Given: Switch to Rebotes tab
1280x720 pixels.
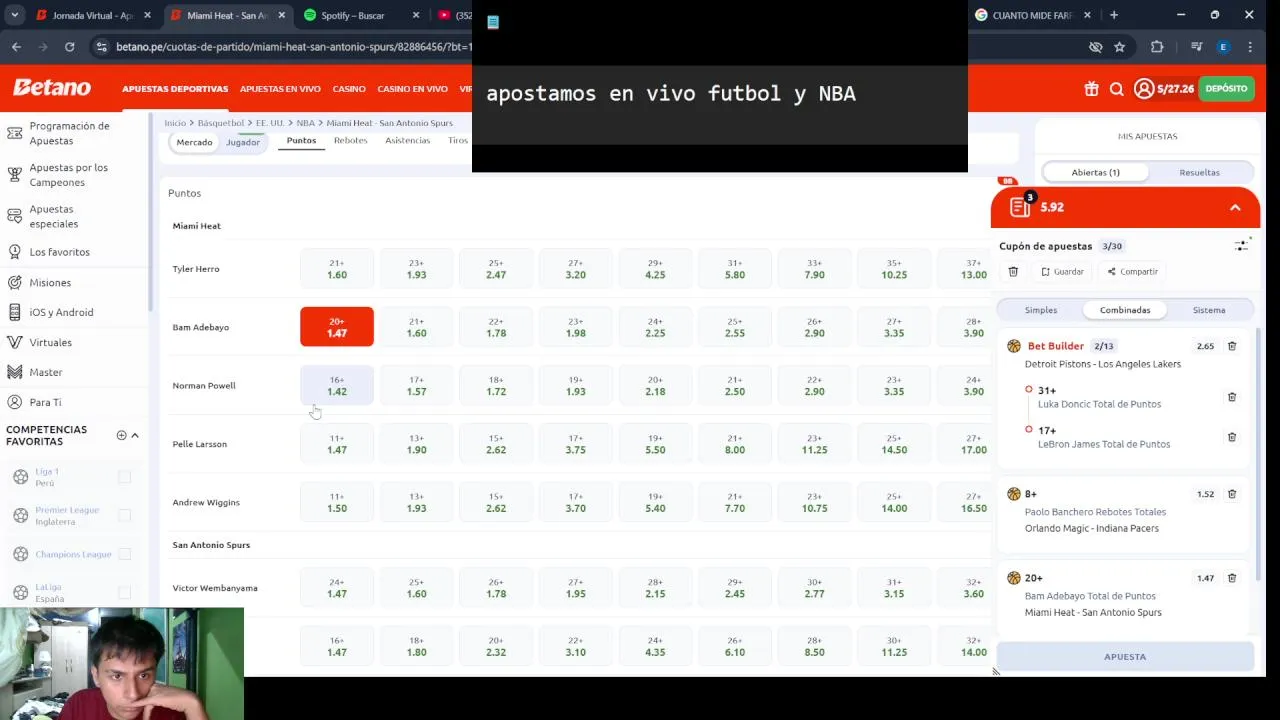Looking at the screenshot, I should (x=350, y=140).
